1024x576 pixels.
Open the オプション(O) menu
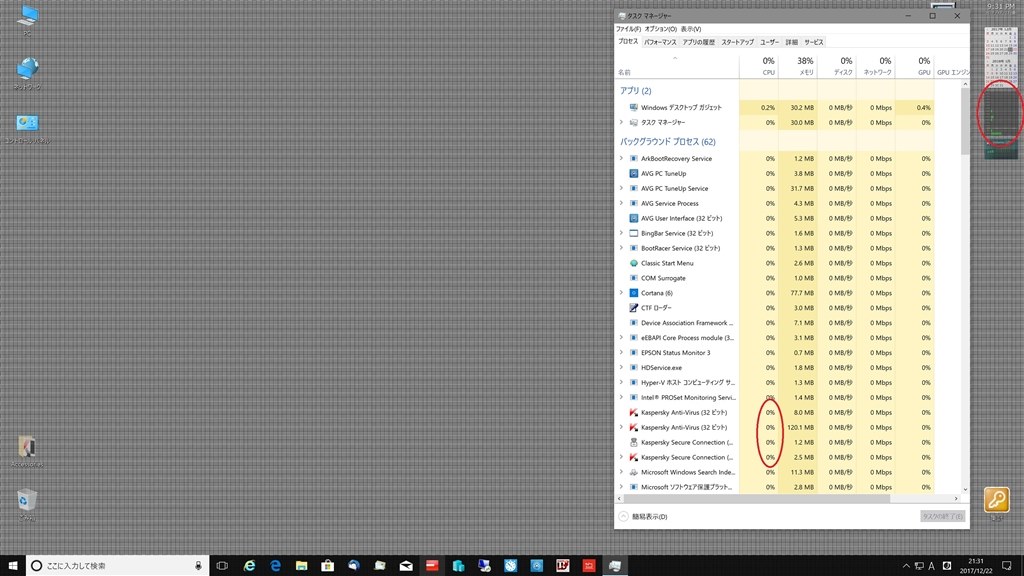click(660, 29)
